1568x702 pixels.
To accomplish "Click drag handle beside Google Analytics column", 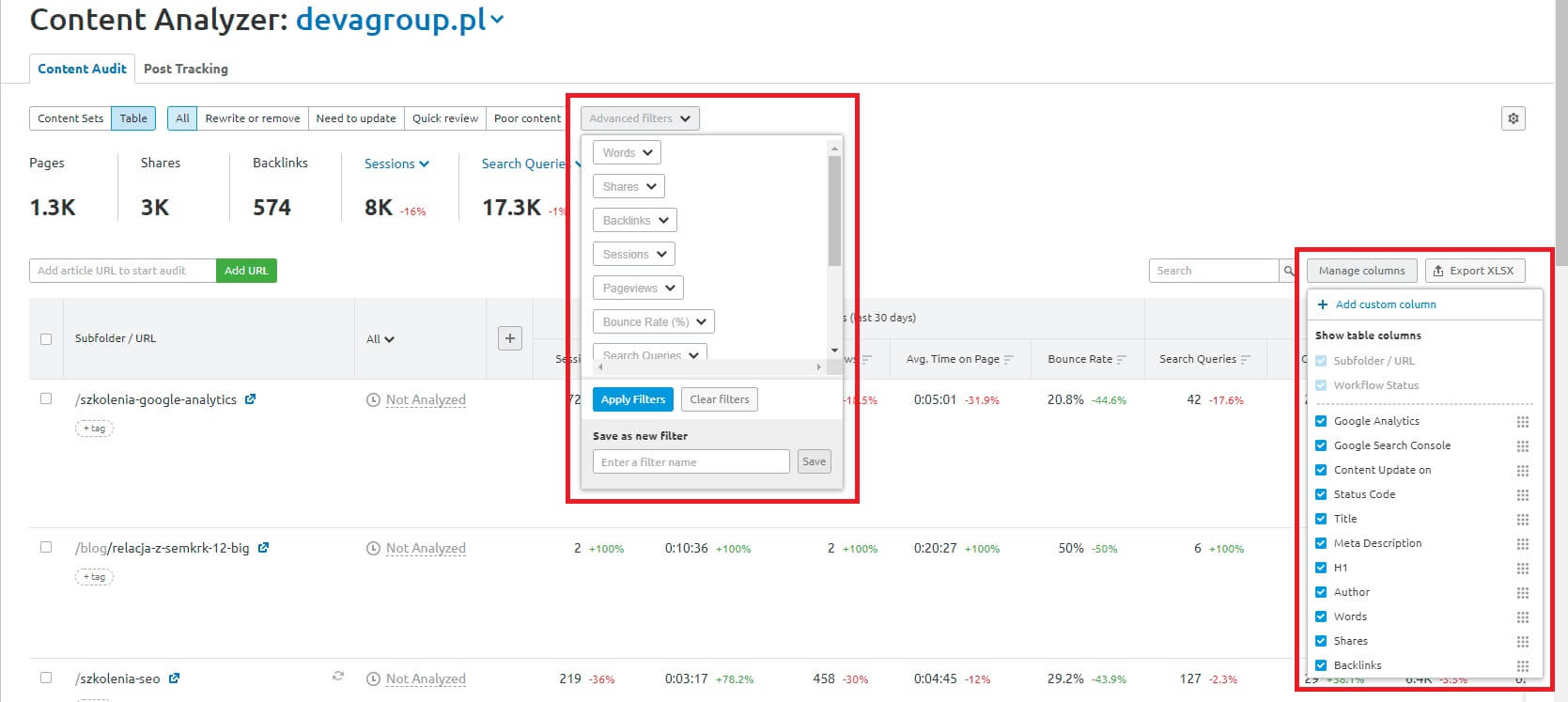I will coord(1522,422).
